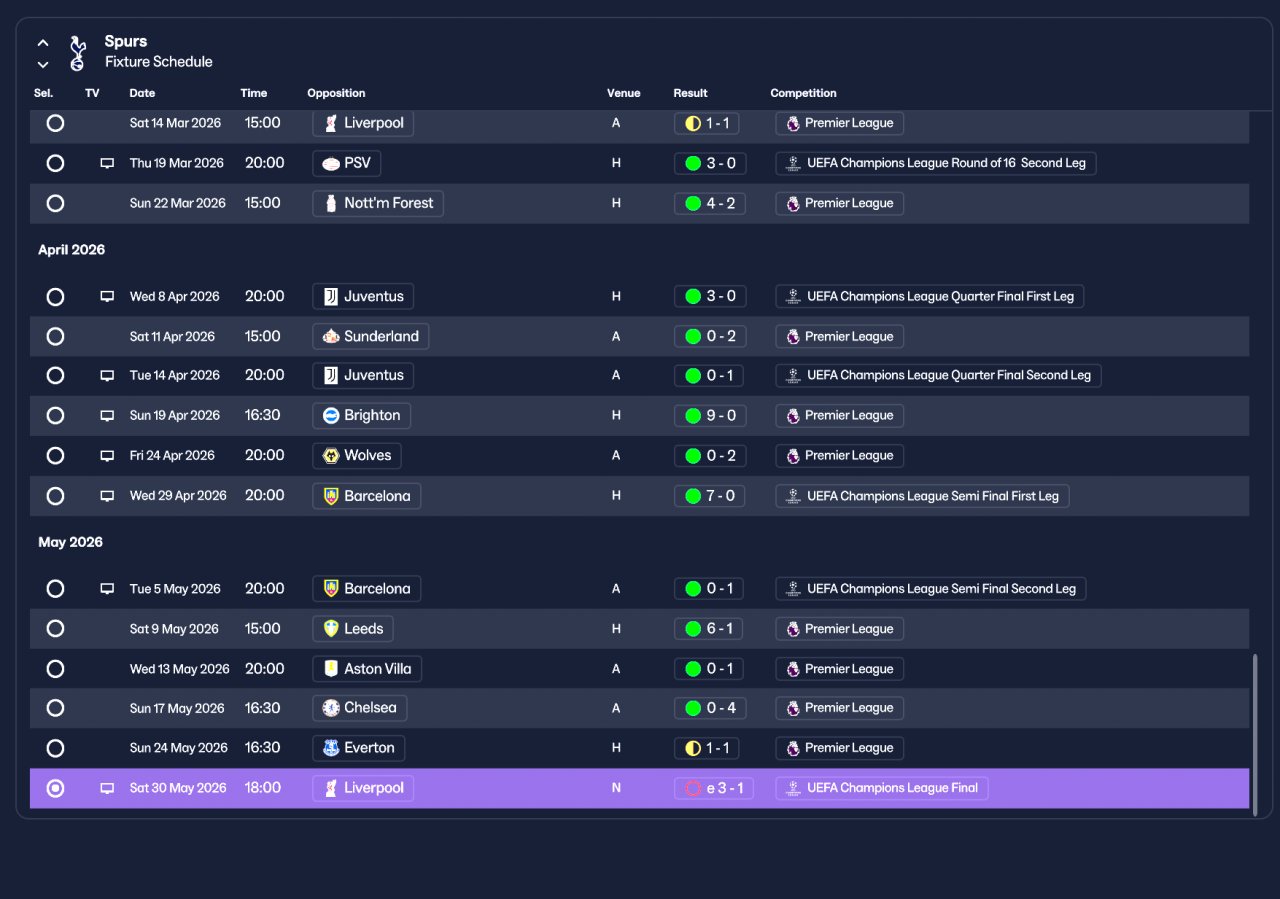Select the radio button for the Nott'm Forest fixture
The width and height of the screenshot is (1280, 899).
(55, 203)
